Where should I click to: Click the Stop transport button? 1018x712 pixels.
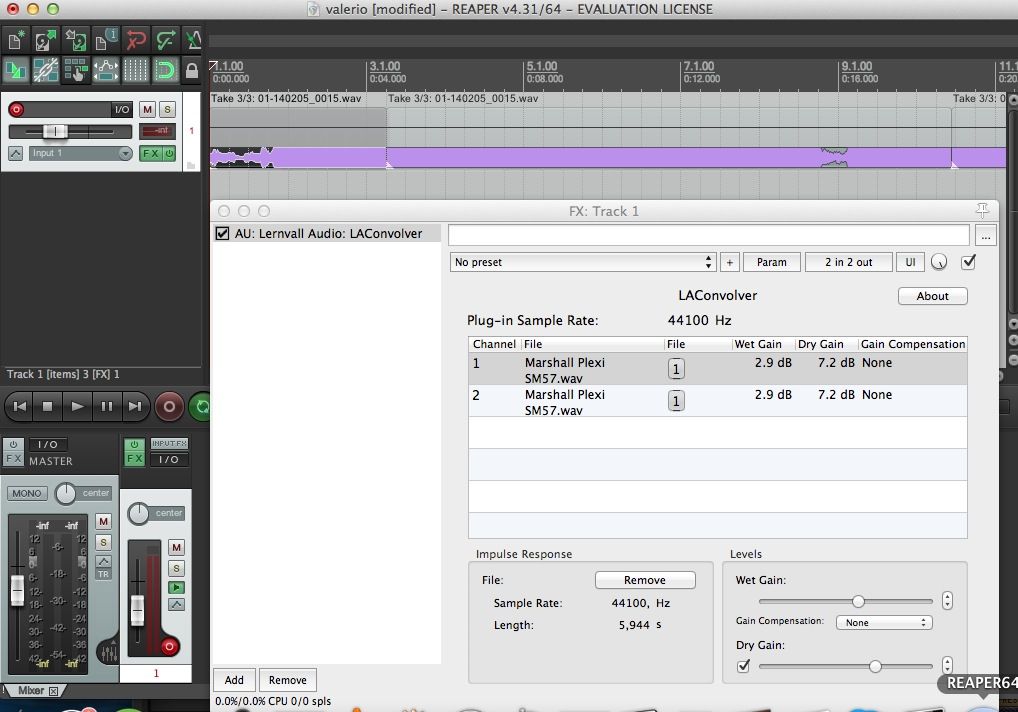pos(47,406)
